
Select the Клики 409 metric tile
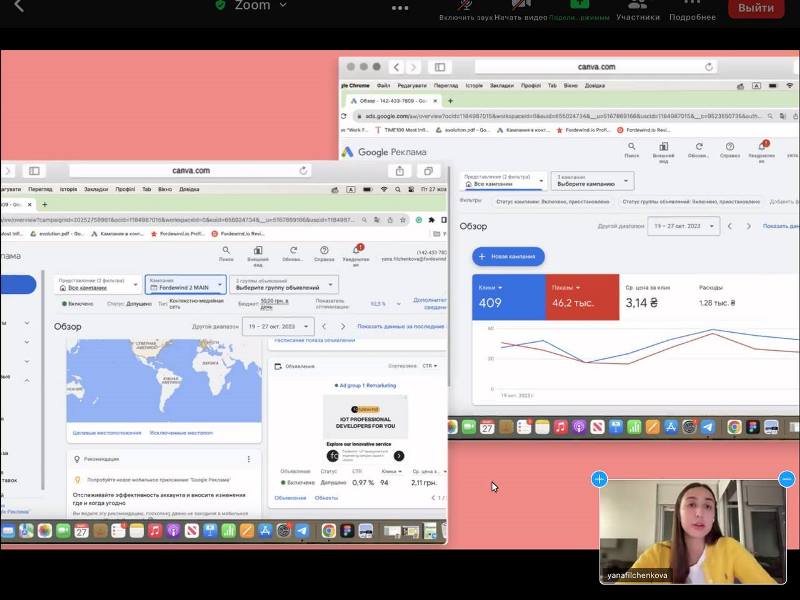(x=509, y=297)
